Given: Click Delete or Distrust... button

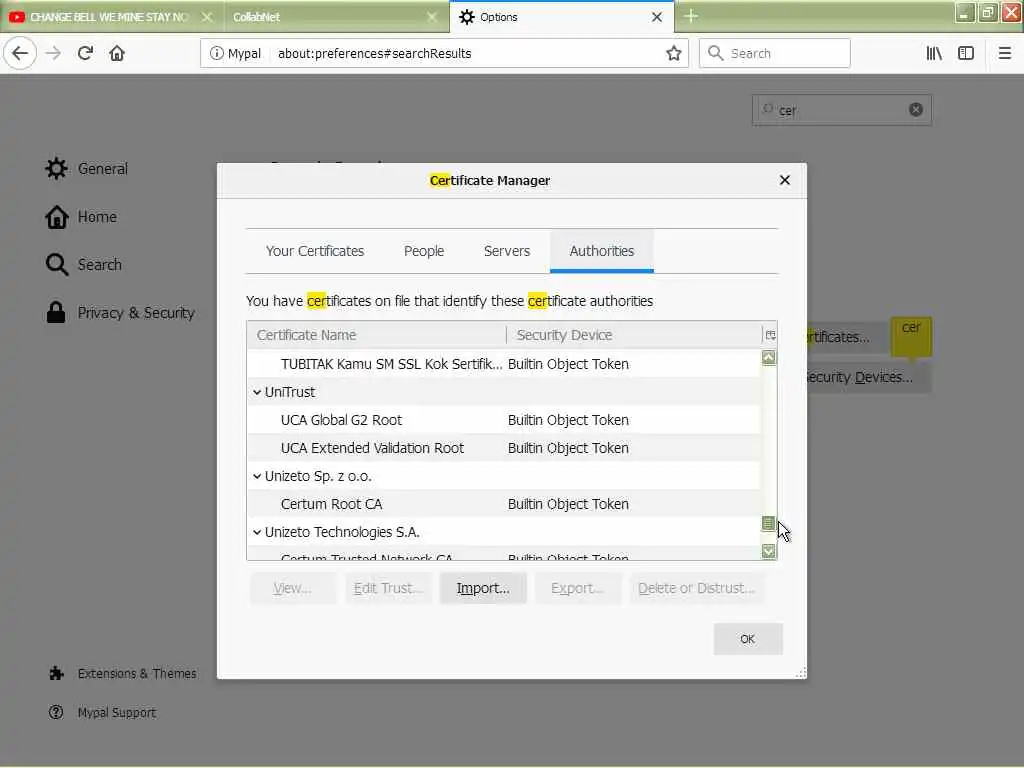Looking at the screenshot, I should 696,588.
